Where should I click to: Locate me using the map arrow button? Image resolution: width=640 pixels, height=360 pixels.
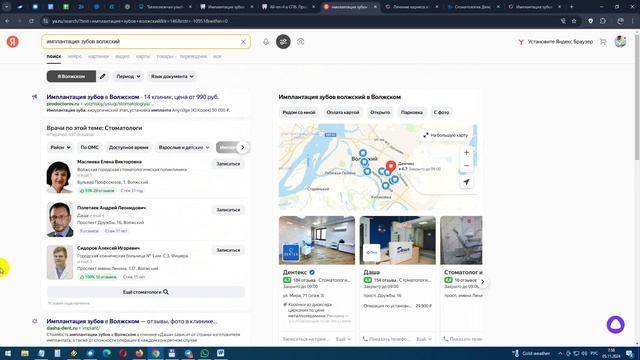tap(466, 182)
